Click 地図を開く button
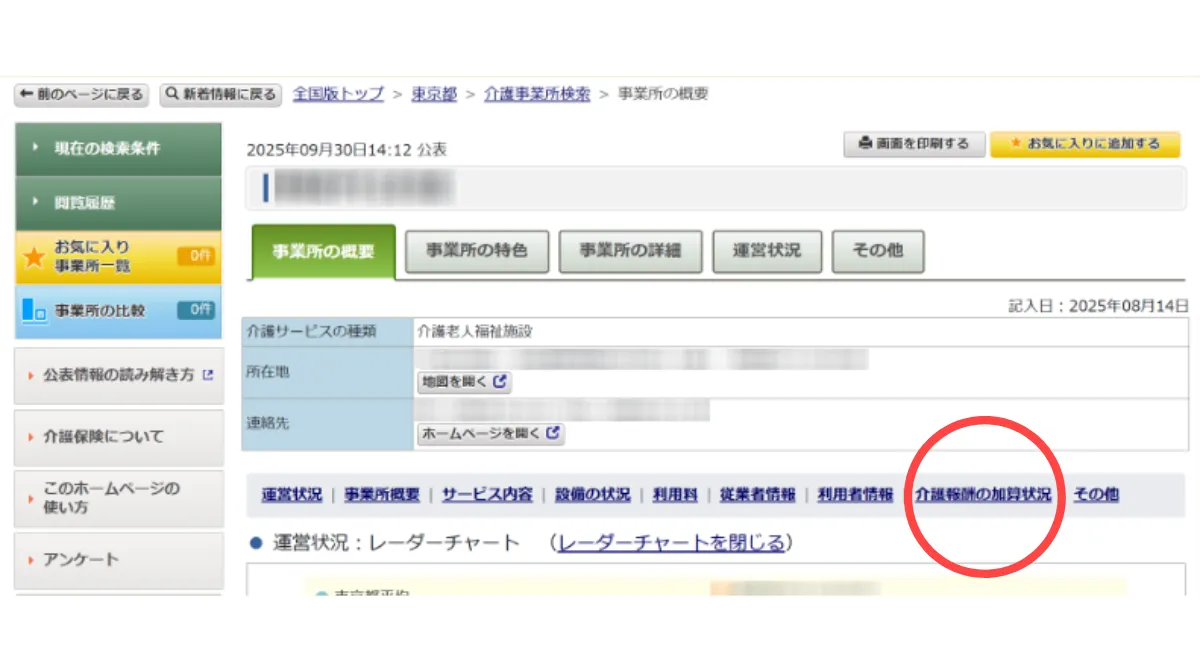The width and height of the screenshot is (1200, 672). (464, 382)
